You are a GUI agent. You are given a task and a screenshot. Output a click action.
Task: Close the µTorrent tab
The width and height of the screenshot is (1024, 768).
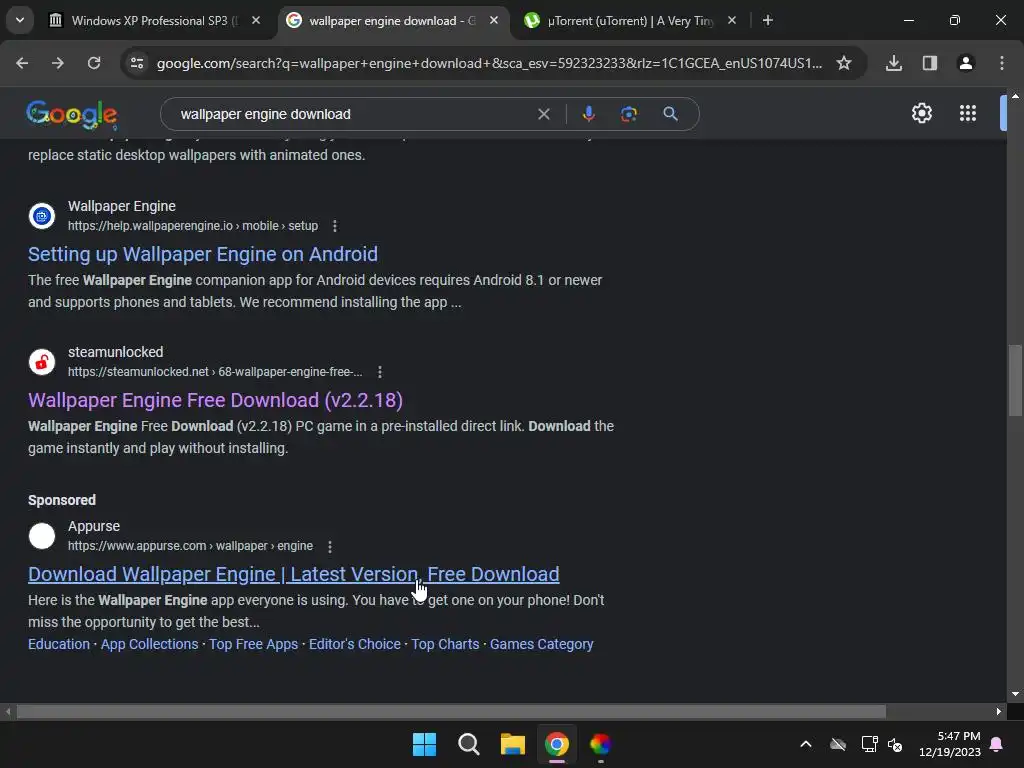732,21
